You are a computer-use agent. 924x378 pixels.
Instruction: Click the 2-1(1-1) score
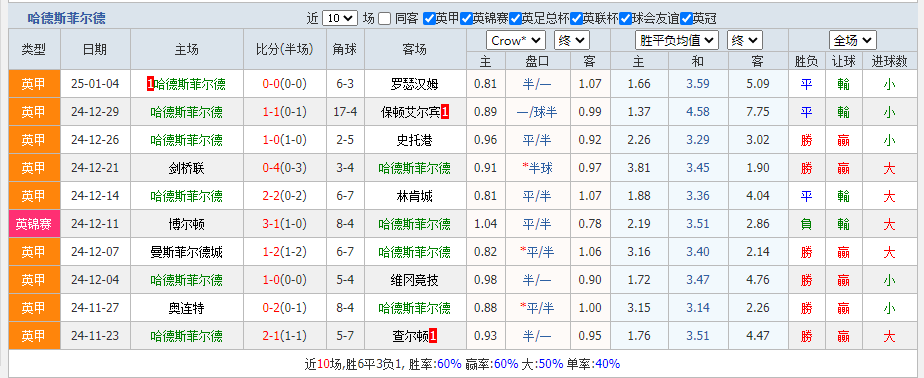(285, 336)
